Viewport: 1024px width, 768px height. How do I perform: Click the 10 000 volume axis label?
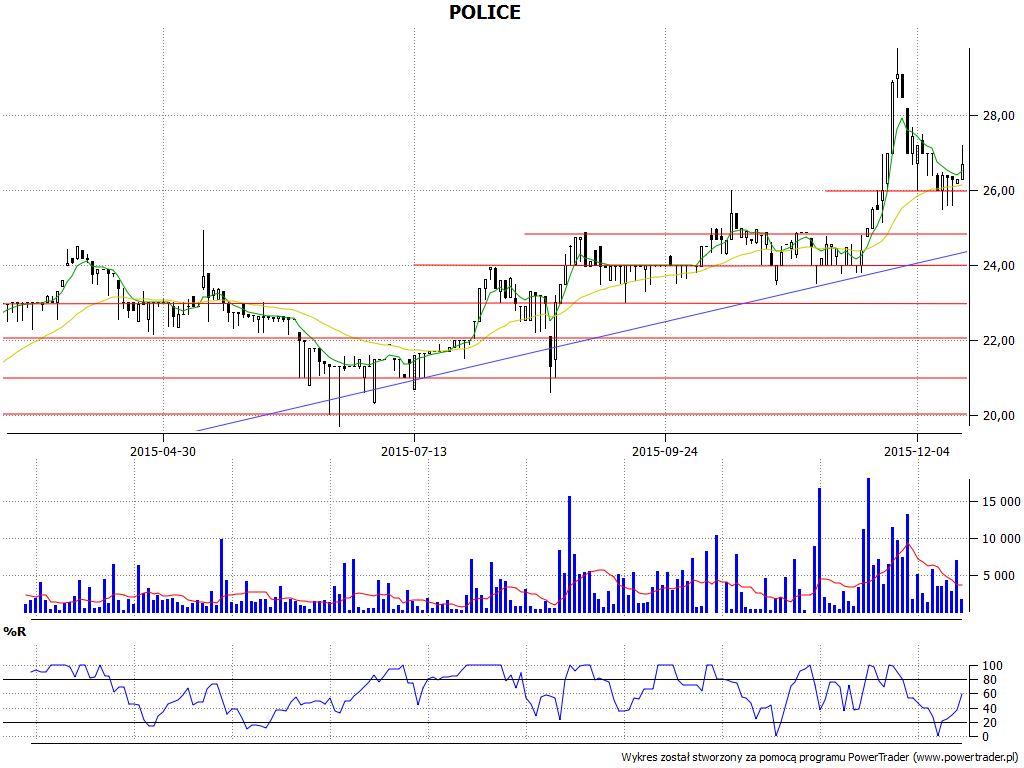1001,539
